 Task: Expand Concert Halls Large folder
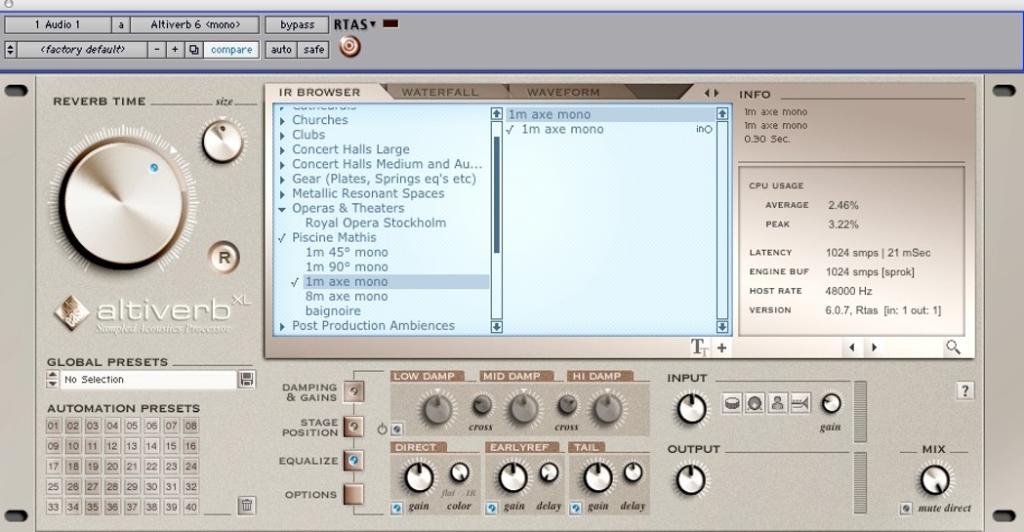coord(282,150)
